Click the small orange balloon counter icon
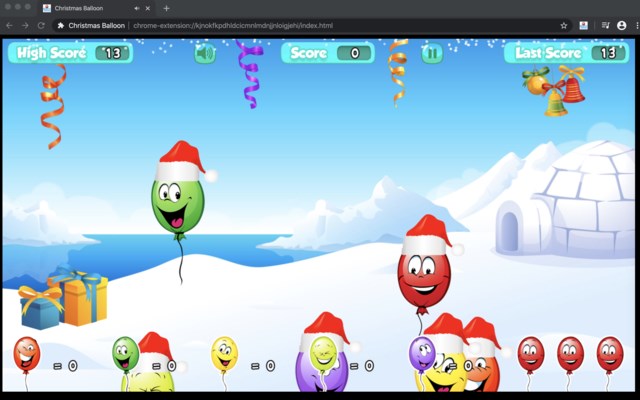Image resolution: width=640 pixels, height=400 pixels. tap(27, 354)
